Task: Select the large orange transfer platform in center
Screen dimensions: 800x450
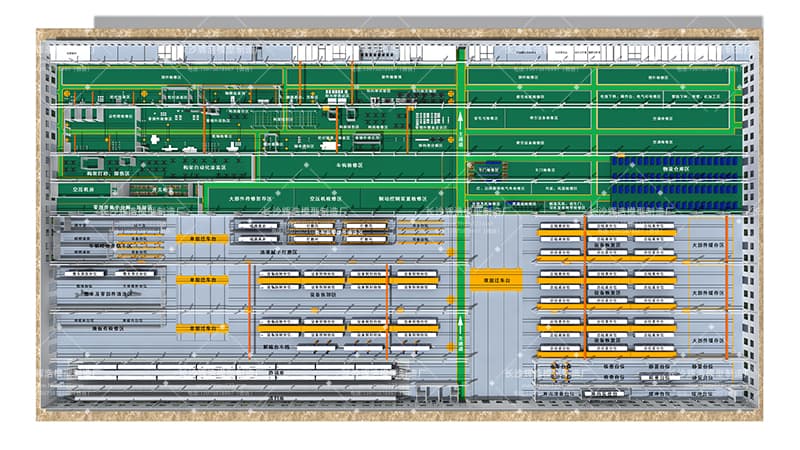Action: [490, 281]
